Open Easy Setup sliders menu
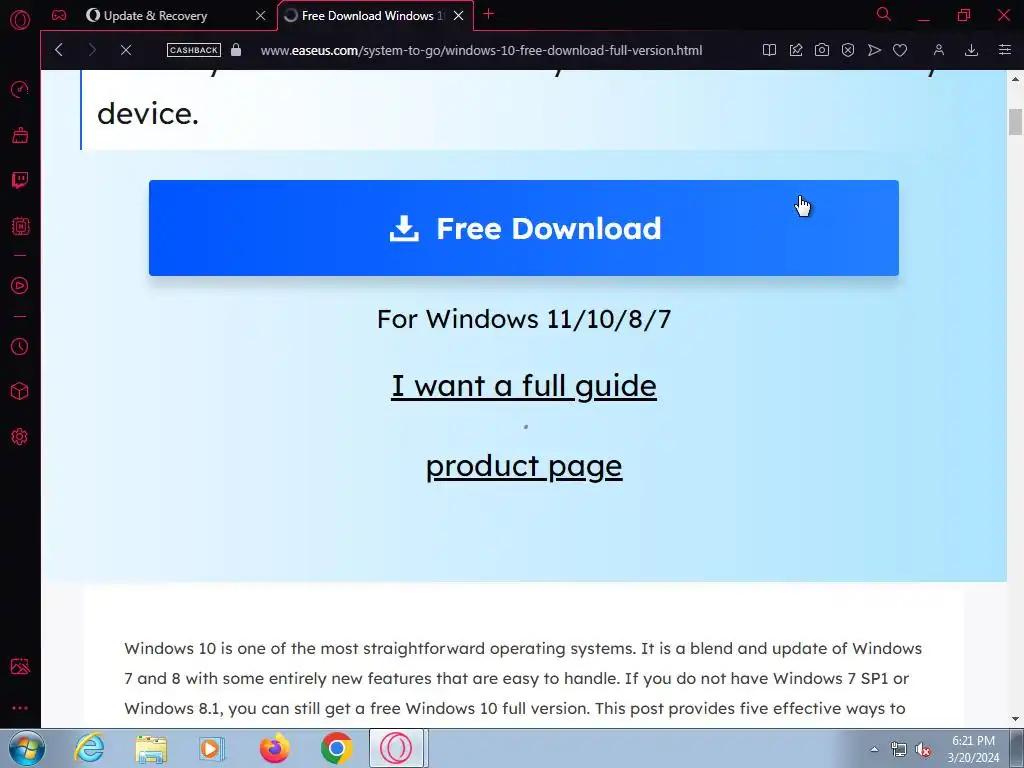Viewport: 1024px width, 768px height. click(1004, 50)
